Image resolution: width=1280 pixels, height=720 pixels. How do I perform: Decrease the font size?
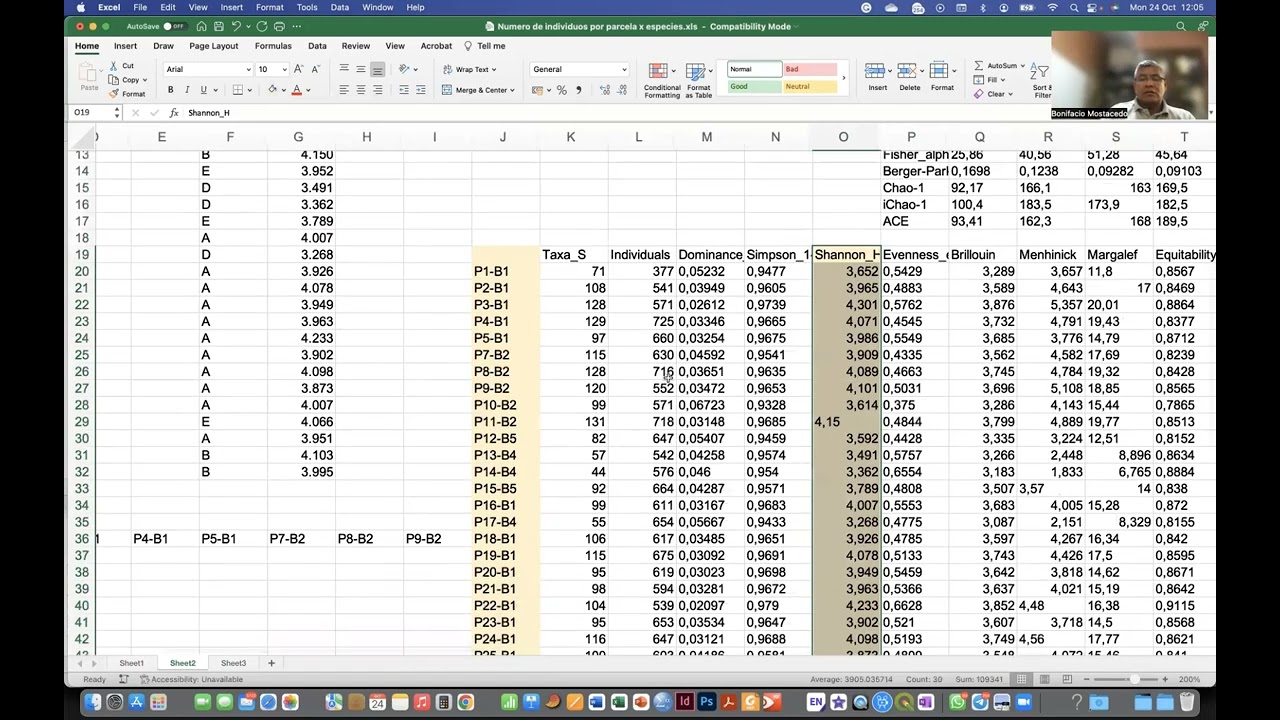point(316,69)
